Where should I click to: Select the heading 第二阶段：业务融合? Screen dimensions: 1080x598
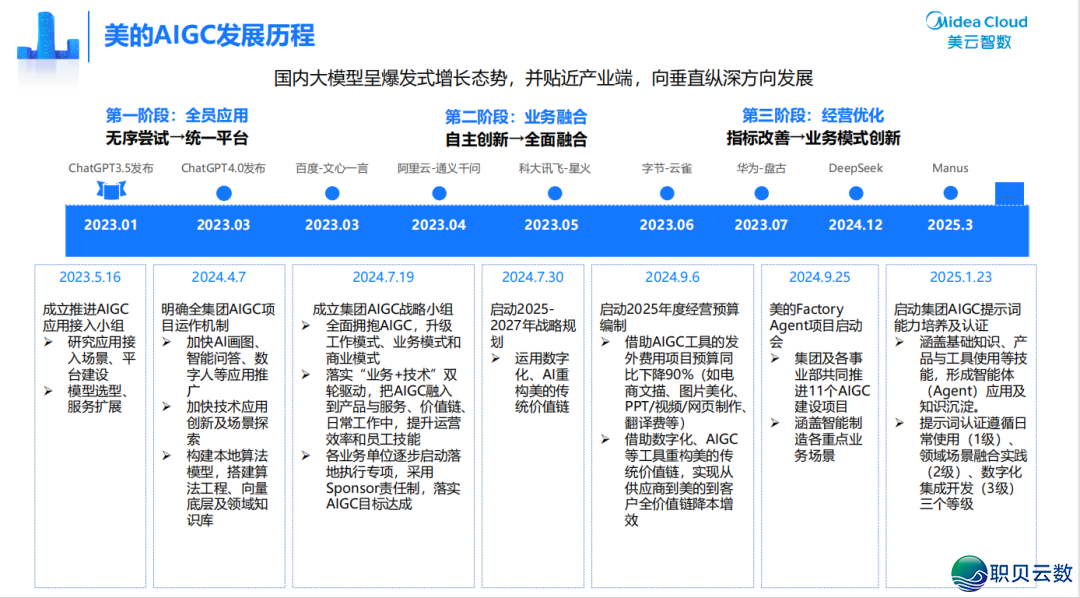click(x=516, y=116)
